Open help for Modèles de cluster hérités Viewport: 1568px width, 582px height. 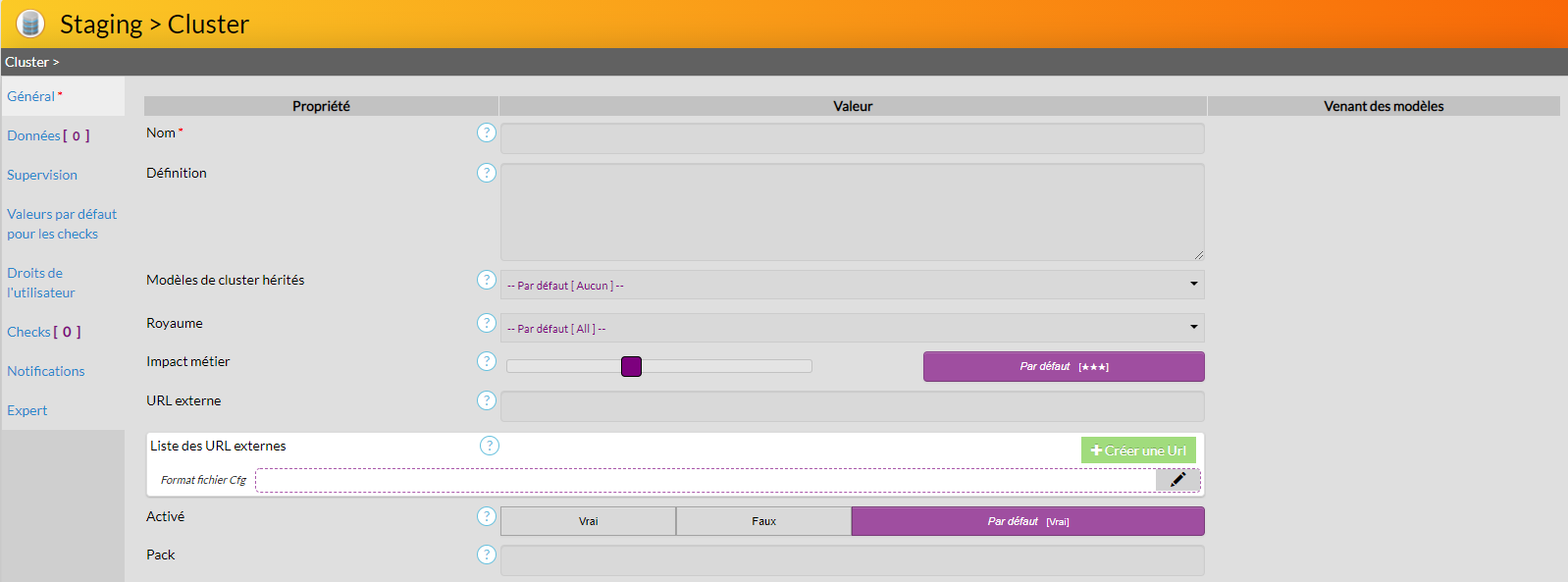(486, 280)
